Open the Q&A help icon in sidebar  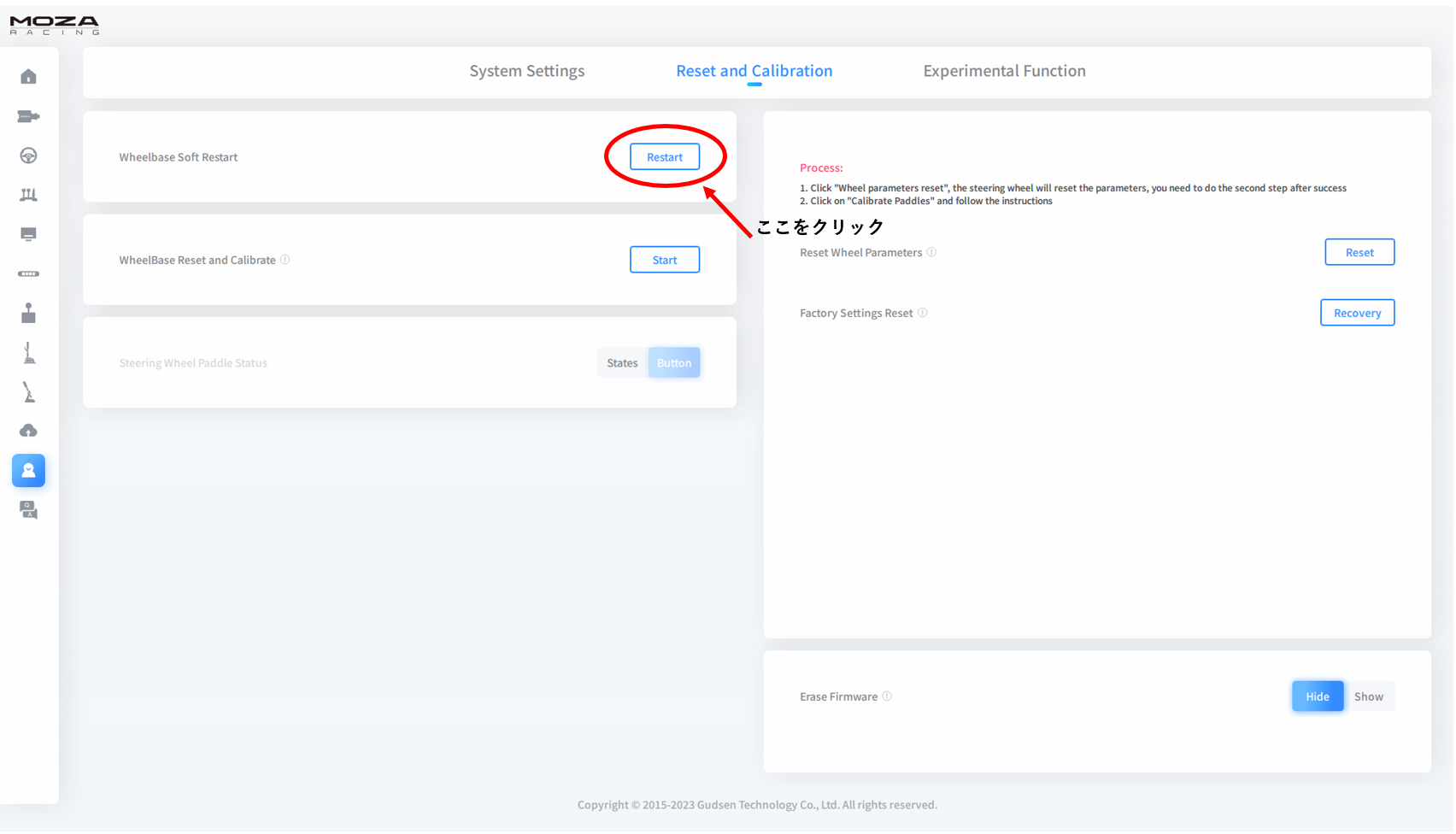click(x=28, y=510)
